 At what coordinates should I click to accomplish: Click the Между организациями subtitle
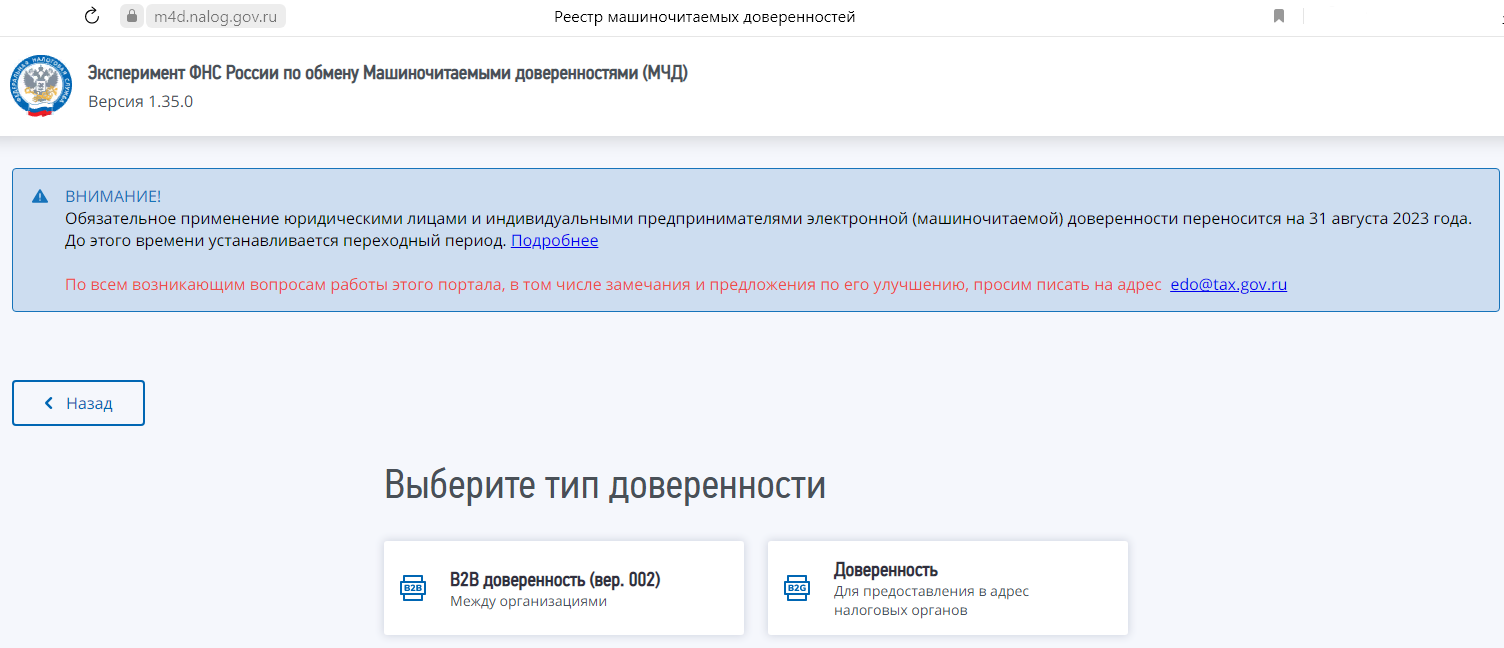coord(528,601)
